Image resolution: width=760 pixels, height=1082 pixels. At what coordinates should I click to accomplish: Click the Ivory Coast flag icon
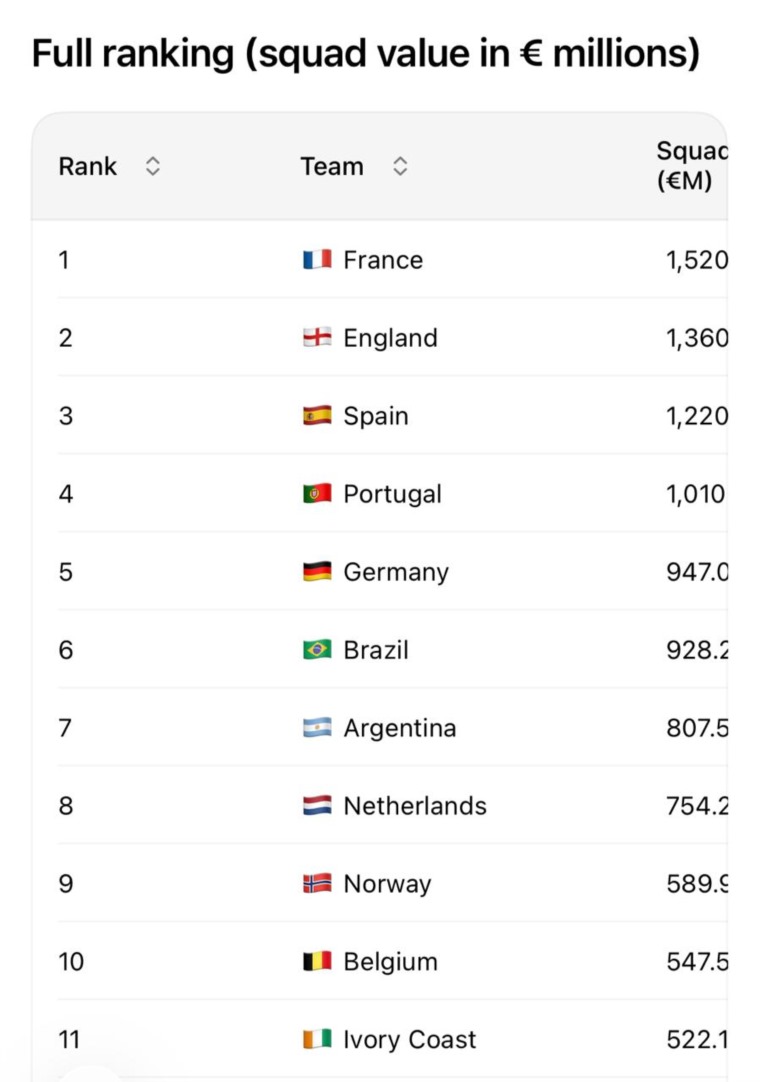317,1039
